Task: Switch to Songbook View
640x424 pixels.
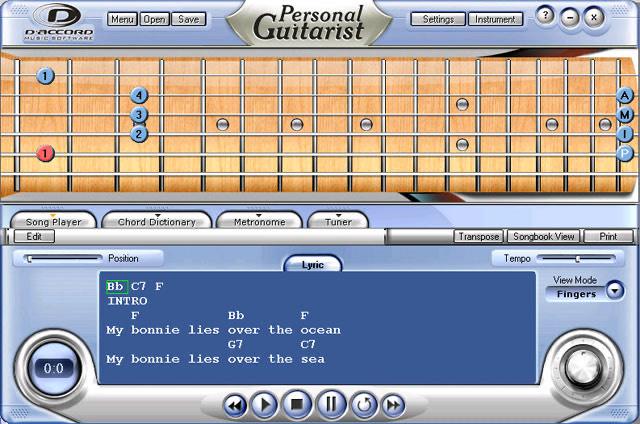Action: point(543,236)
